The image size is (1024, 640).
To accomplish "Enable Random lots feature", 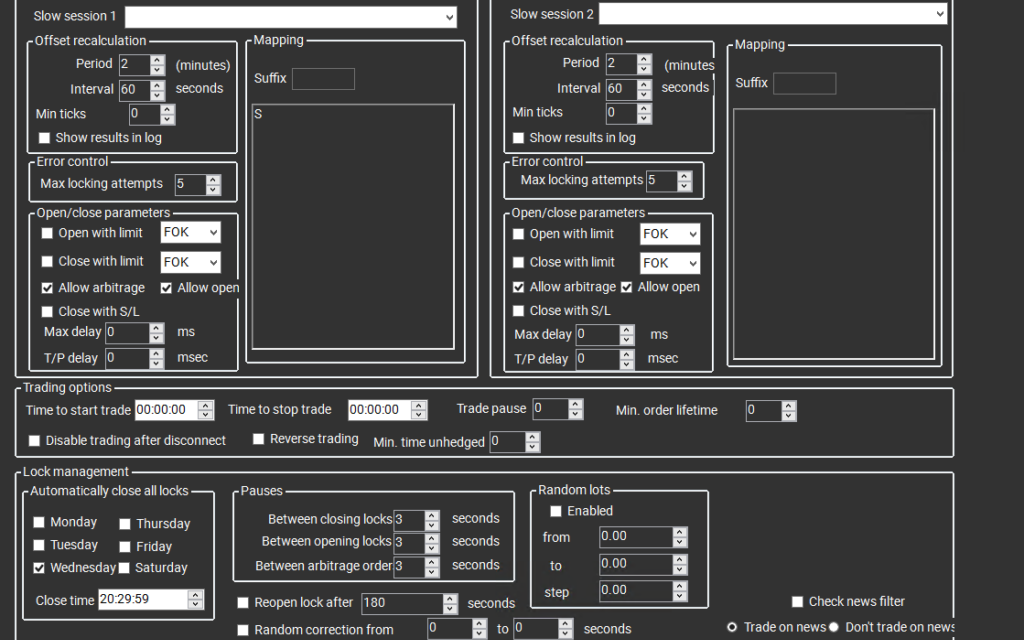I will (x=556, y=511).
